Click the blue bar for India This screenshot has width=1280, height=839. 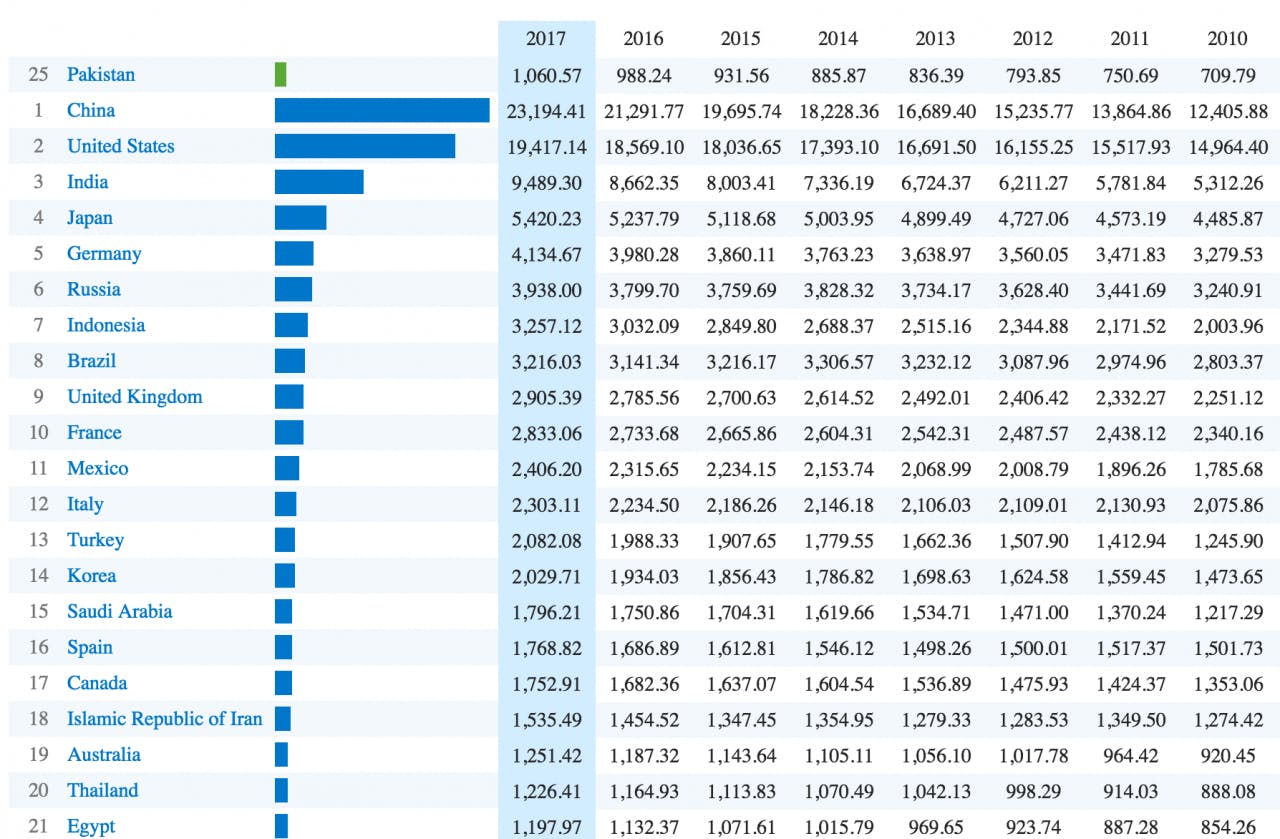319,182
